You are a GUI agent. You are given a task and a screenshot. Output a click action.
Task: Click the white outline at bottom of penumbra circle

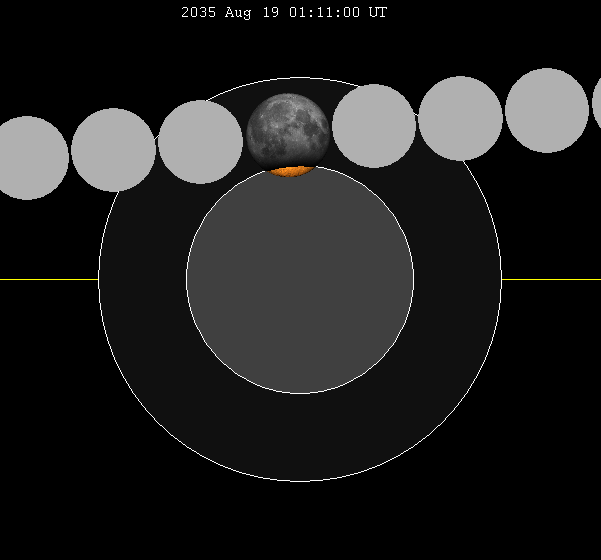click(300, 481)
